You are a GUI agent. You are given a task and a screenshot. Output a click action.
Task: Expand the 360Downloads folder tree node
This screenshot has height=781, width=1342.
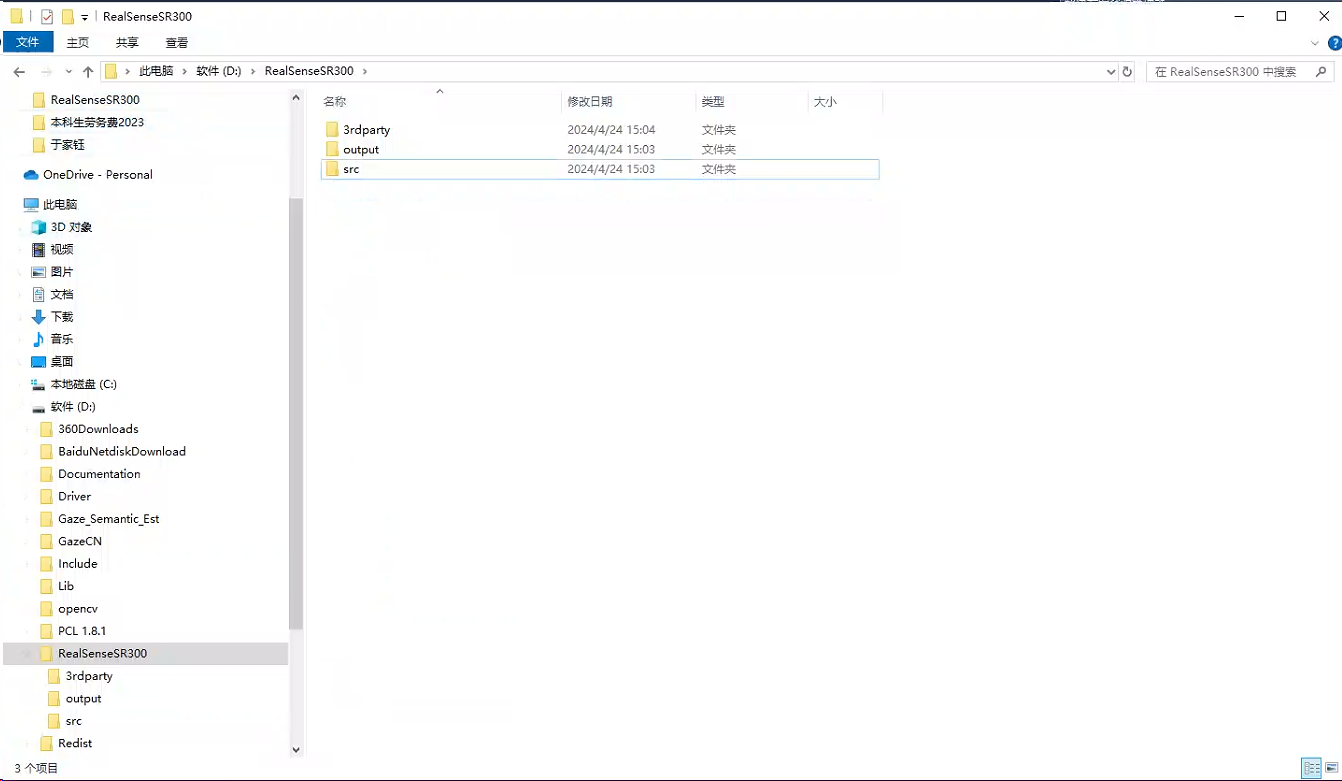pyautogui.click(x=28, y=429)
